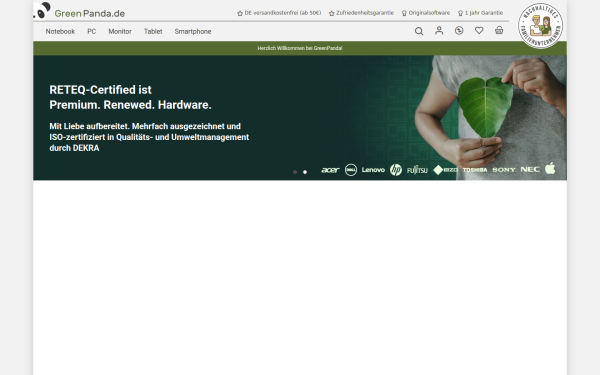The image size is (600, 375).
Task: Click the Apple brand logo
Action: [x=550, y=168]
